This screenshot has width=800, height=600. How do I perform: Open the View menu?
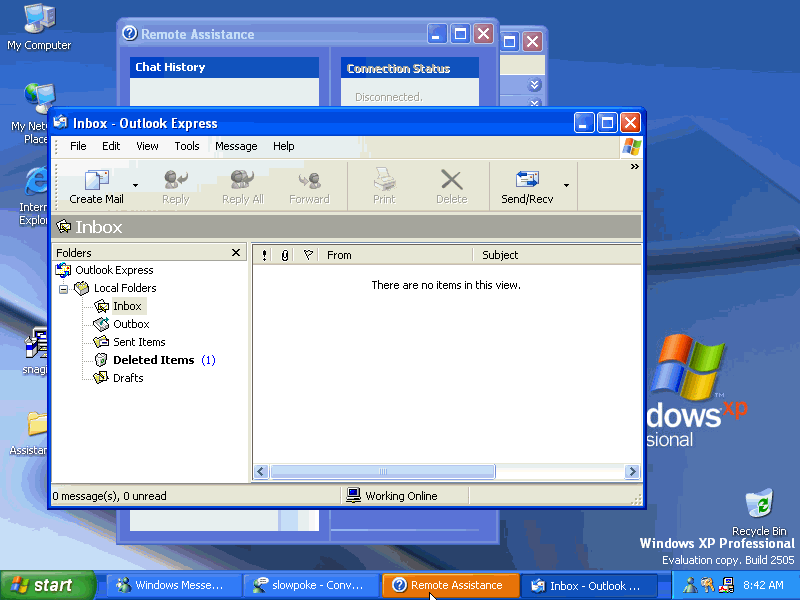[x=147, y=146]
